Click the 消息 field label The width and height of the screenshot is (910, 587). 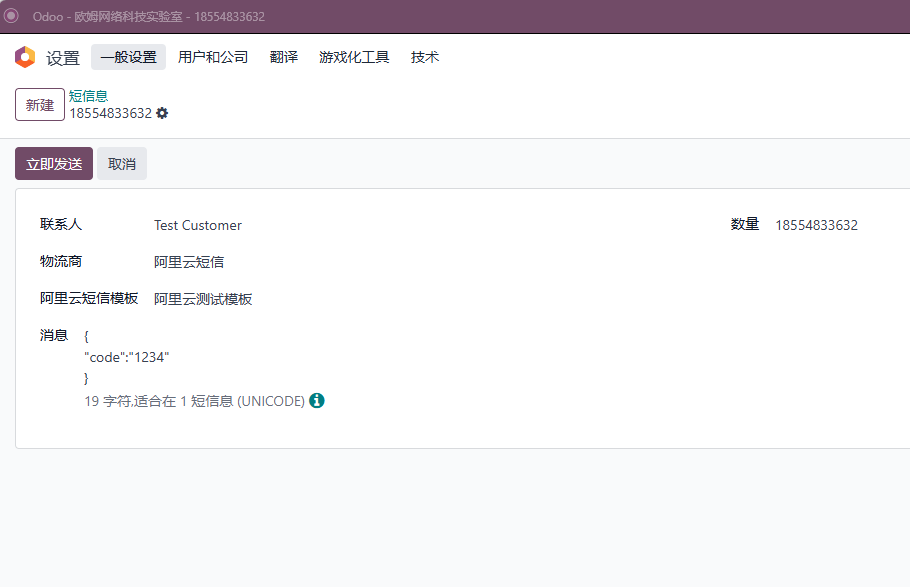tap(54, 336)
